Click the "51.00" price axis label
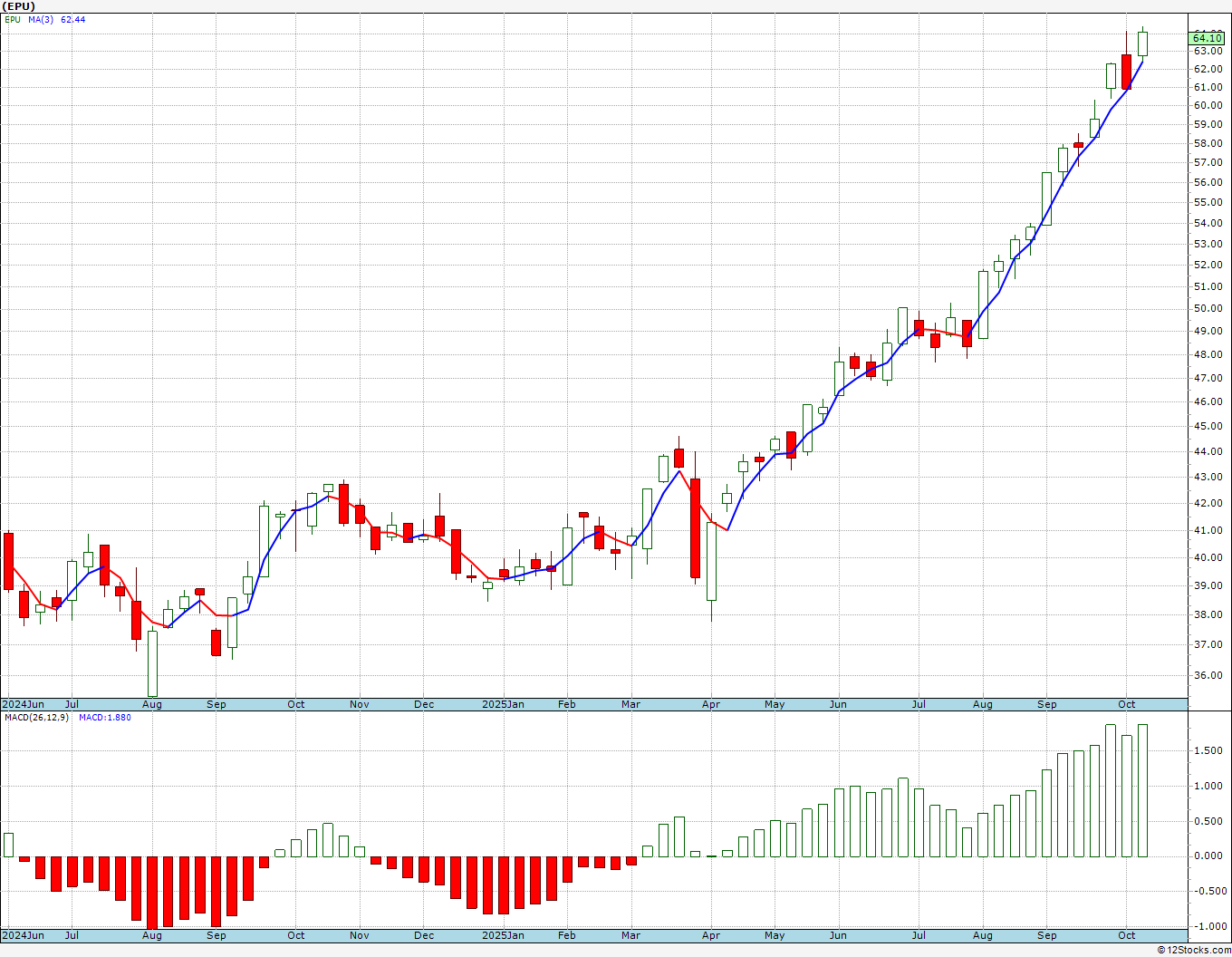Screen dimensions: 1232x957 click(x=1208, y=286)
